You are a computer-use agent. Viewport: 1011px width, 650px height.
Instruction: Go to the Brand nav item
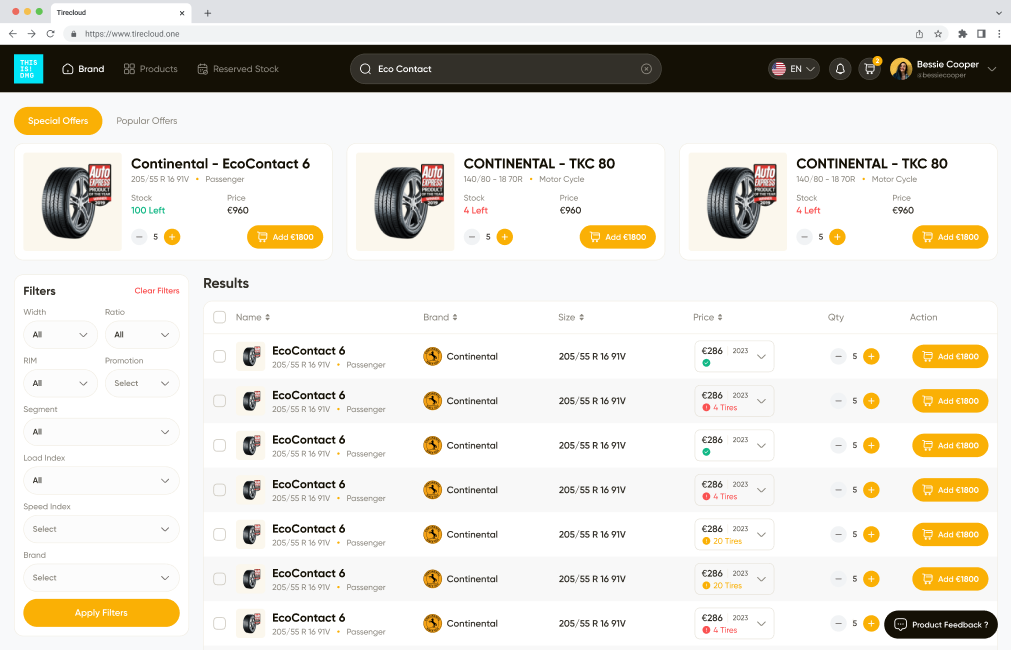(83, 69)
